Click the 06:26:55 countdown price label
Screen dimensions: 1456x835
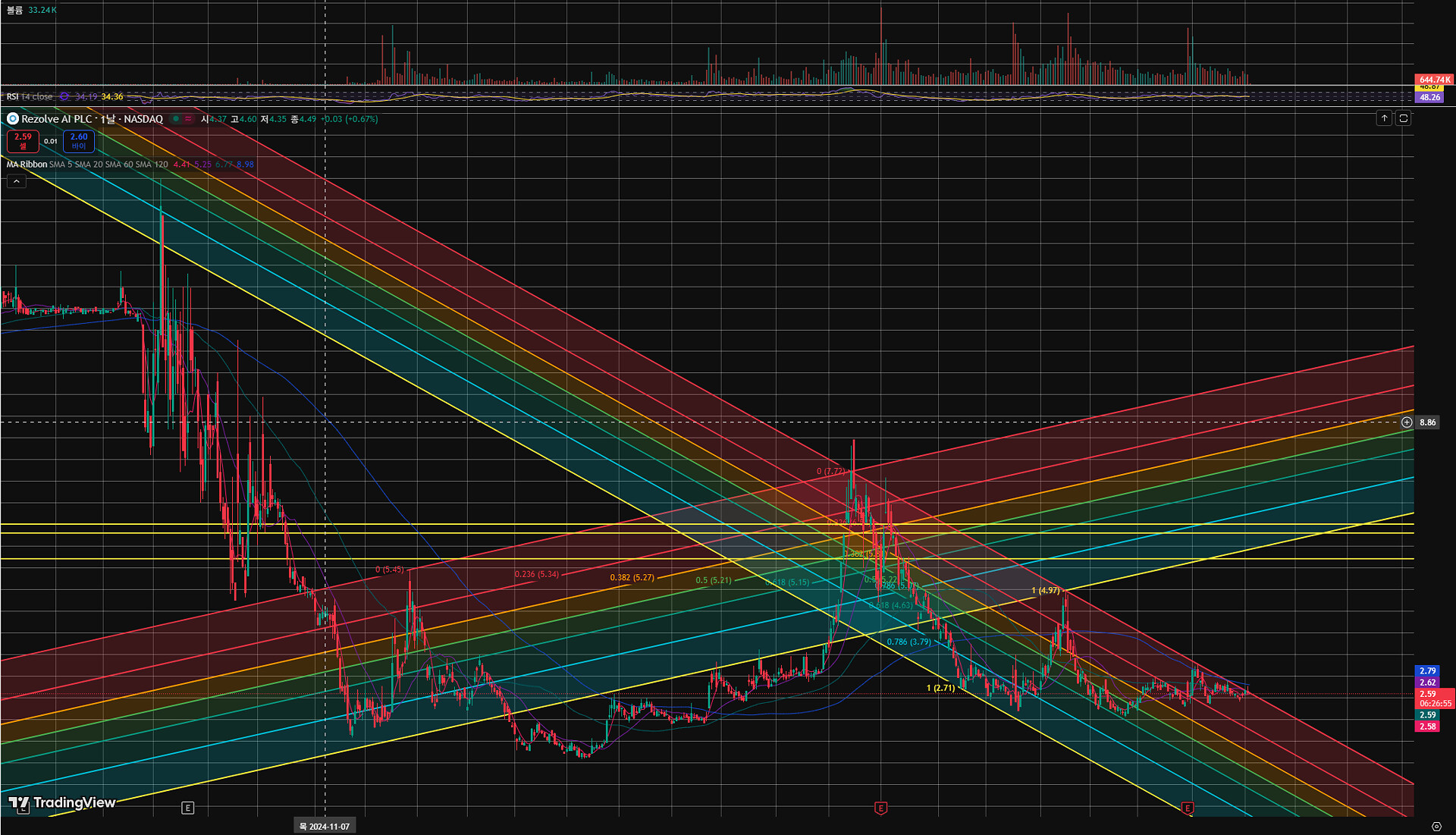tap(1436, 704)
